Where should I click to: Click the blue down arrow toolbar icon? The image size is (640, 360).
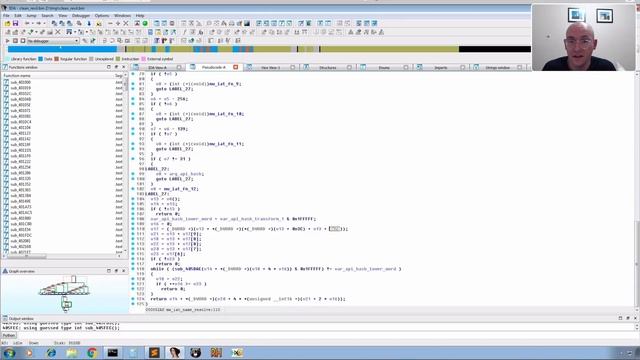point(89,24)
